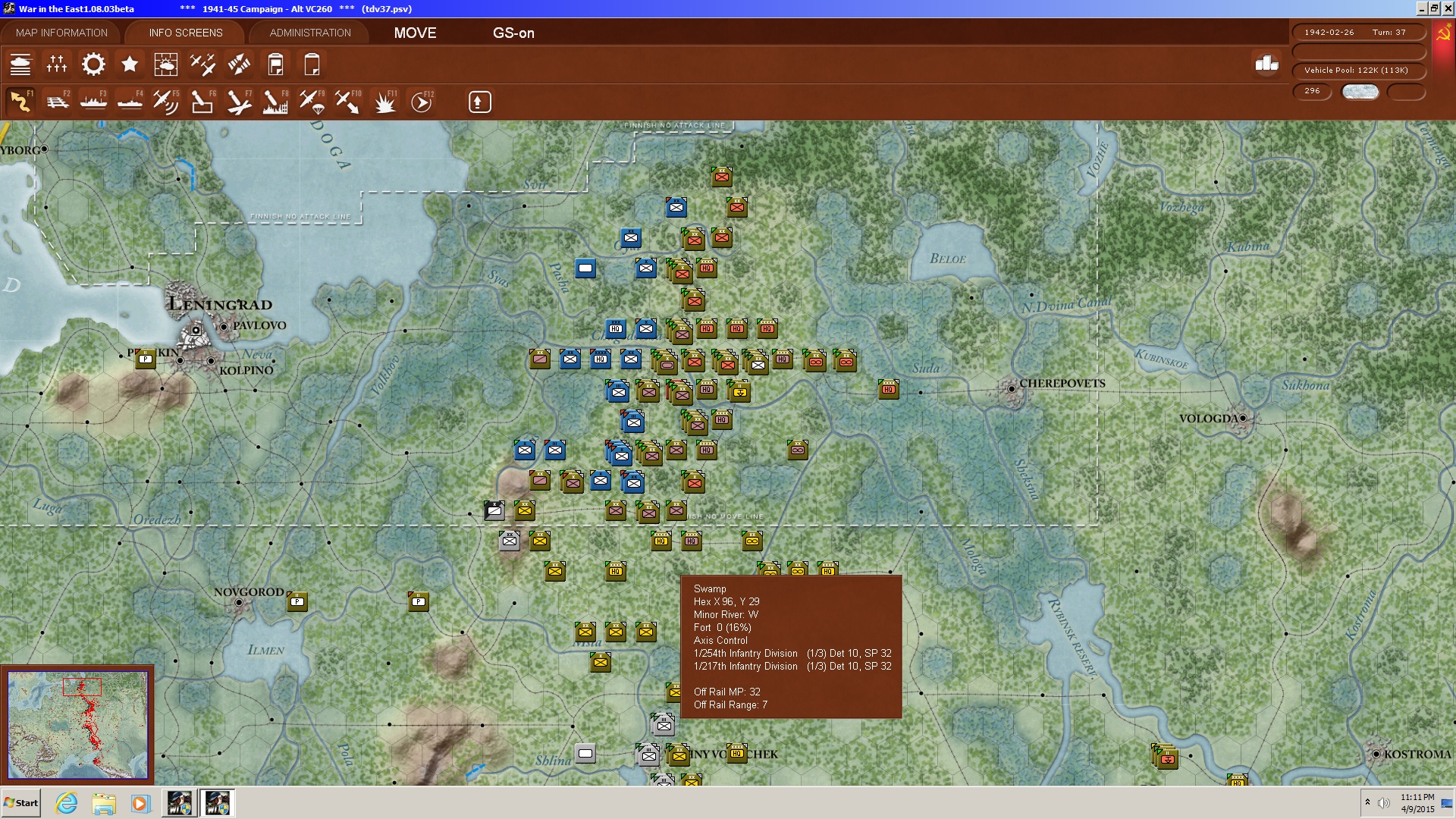Open Windows Media Player from the taskbar
Image resolution: width=1456 pixels, height=819 pixels.
(140, 803)
